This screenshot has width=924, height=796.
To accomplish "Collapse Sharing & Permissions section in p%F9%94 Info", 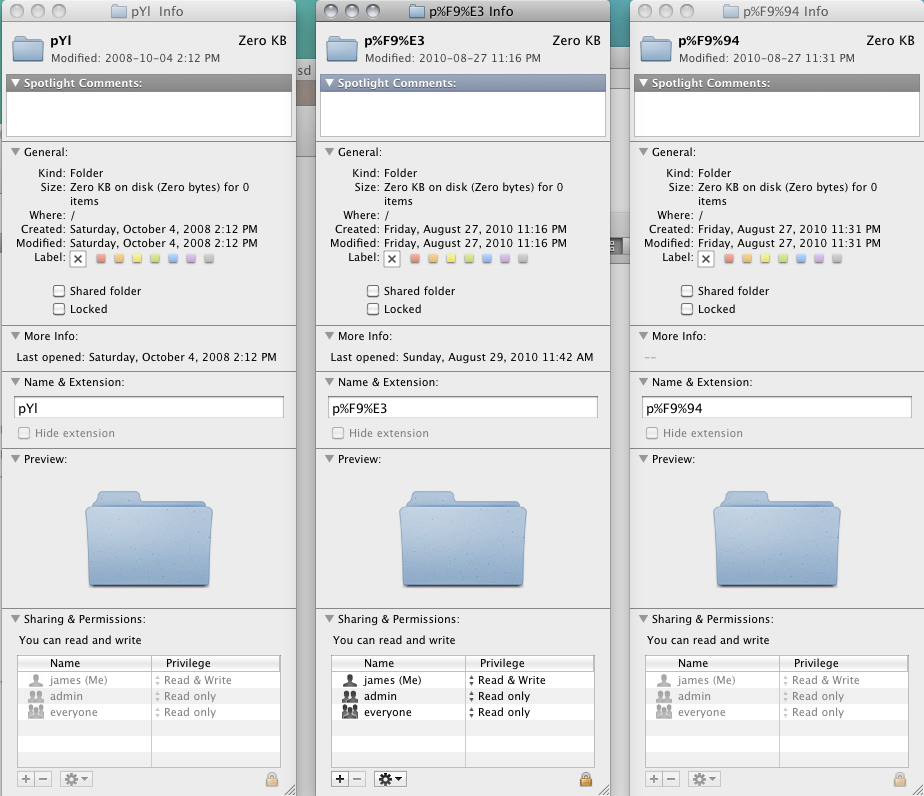I will tap(644, 619).
